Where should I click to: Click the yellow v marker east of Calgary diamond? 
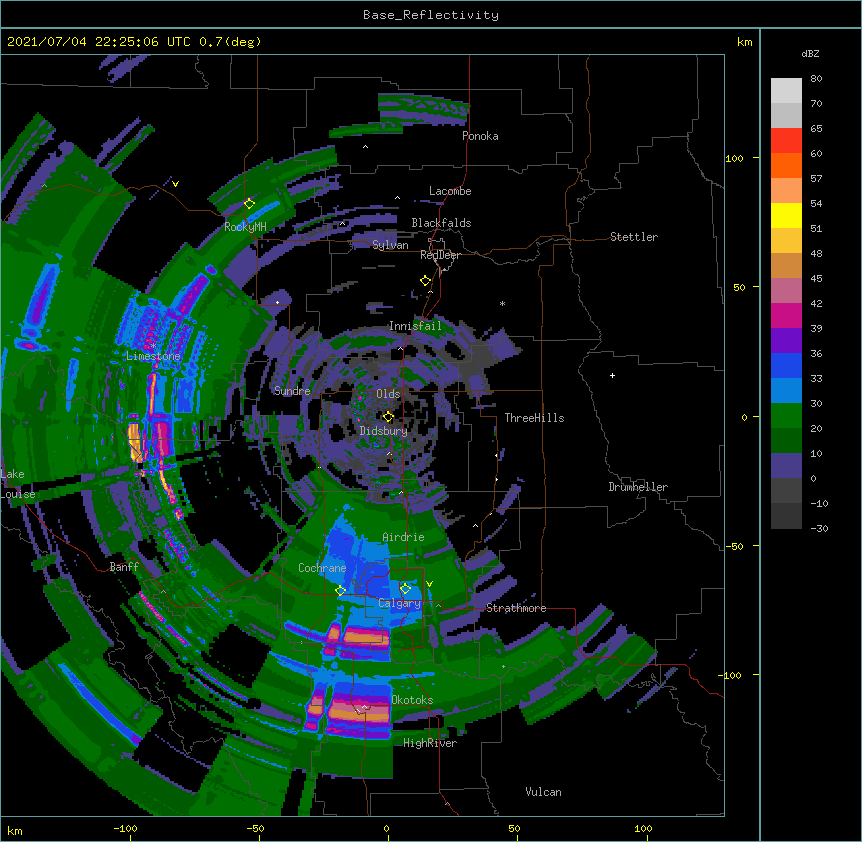coord(429,584)
